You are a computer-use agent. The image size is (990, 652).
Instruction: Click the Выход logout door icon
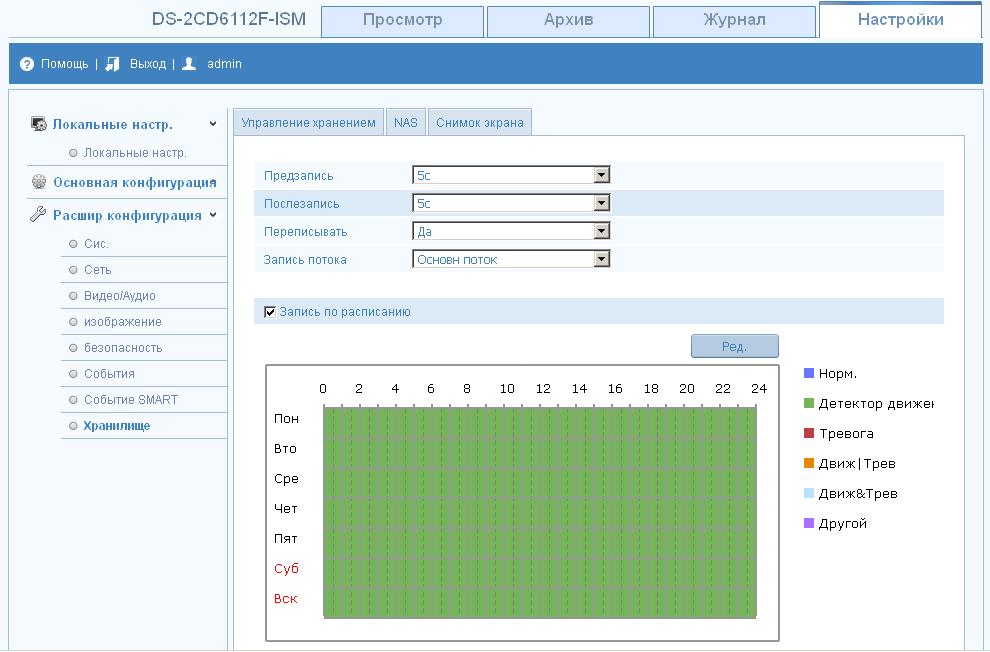coord(113,64)
